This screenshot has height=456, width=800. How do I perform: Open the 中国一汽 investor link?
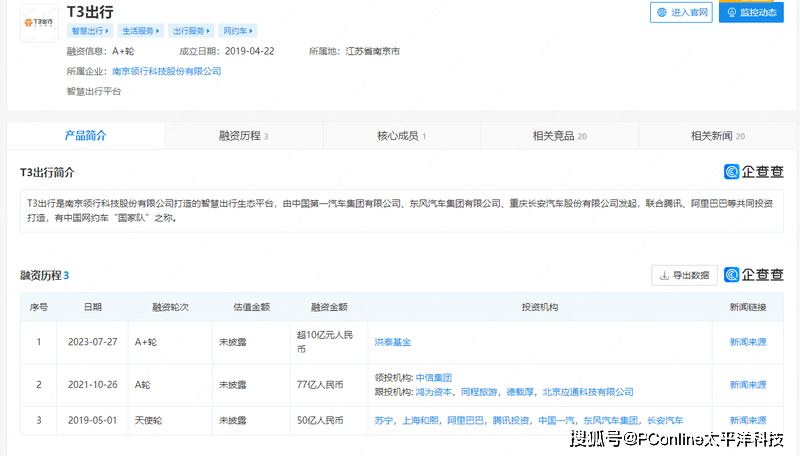point(556,420)
